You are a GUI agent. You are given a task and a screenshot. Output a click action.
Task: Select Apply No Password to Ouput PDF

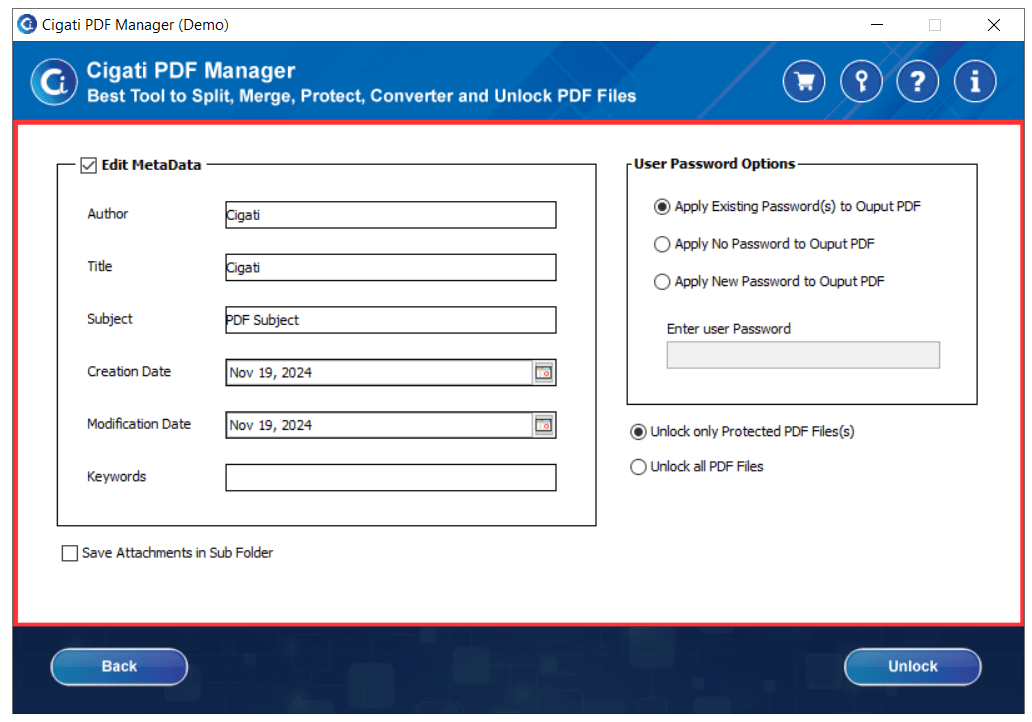point(662,244)
